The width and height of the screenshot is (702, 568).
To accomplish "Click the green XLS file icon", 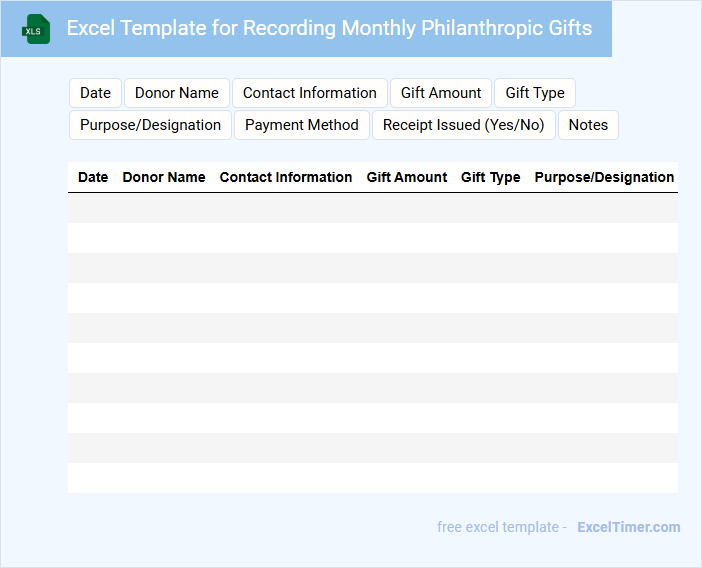I will click(x=37, y=29).
